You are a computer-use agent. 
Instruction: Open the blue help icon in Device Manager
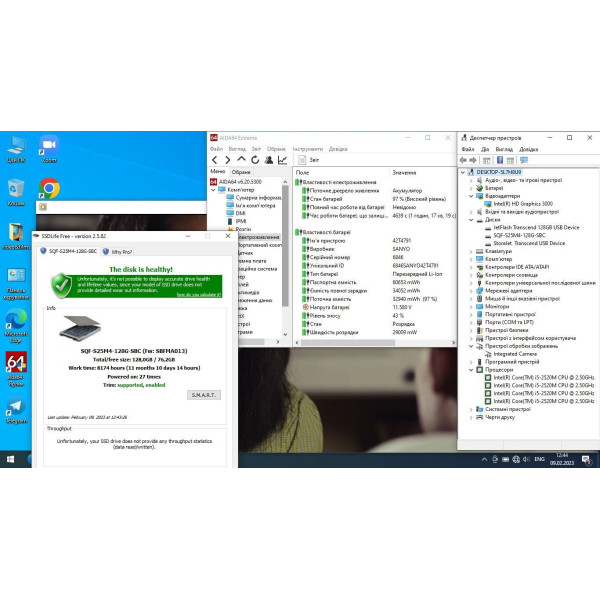tap(500, 160)
